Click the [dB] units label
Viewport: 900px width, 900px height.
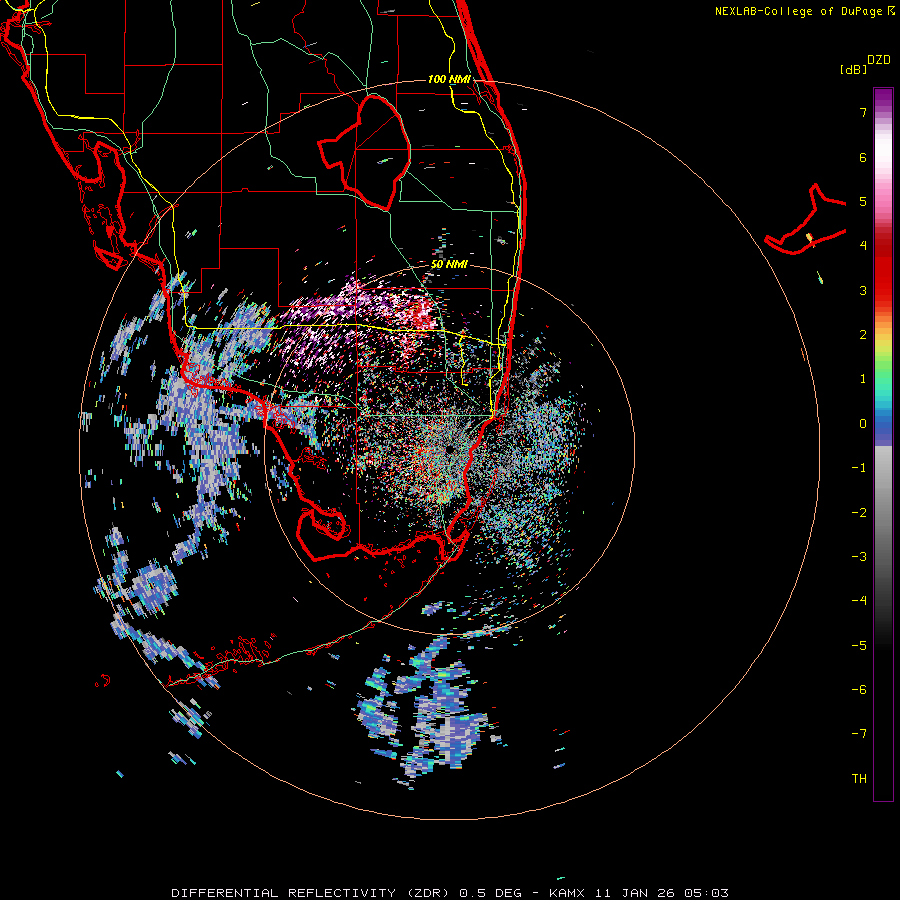[x=853, y=69]
